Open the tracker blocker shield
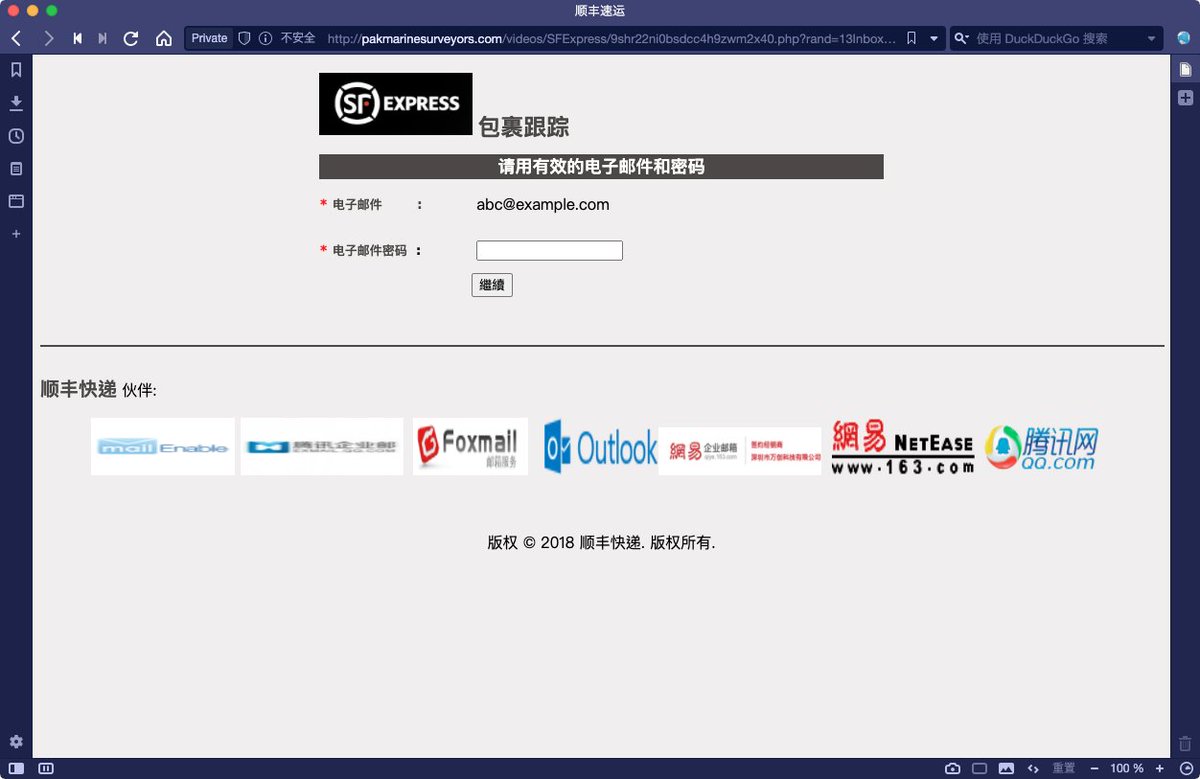This screenshot has height=779, width=1200. coord(244,38)
